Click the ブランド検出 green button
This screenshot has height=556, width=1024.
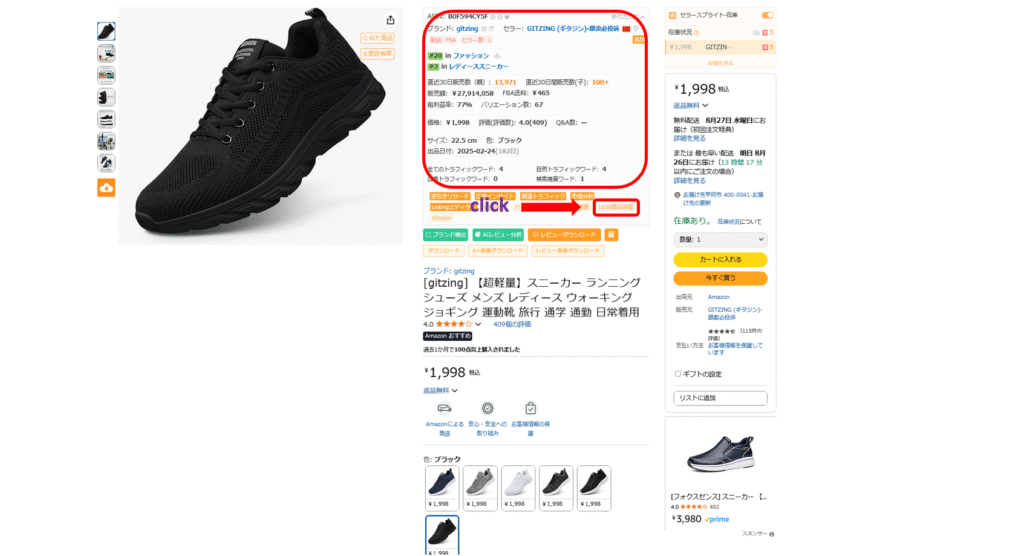click(x=445, y=235)
